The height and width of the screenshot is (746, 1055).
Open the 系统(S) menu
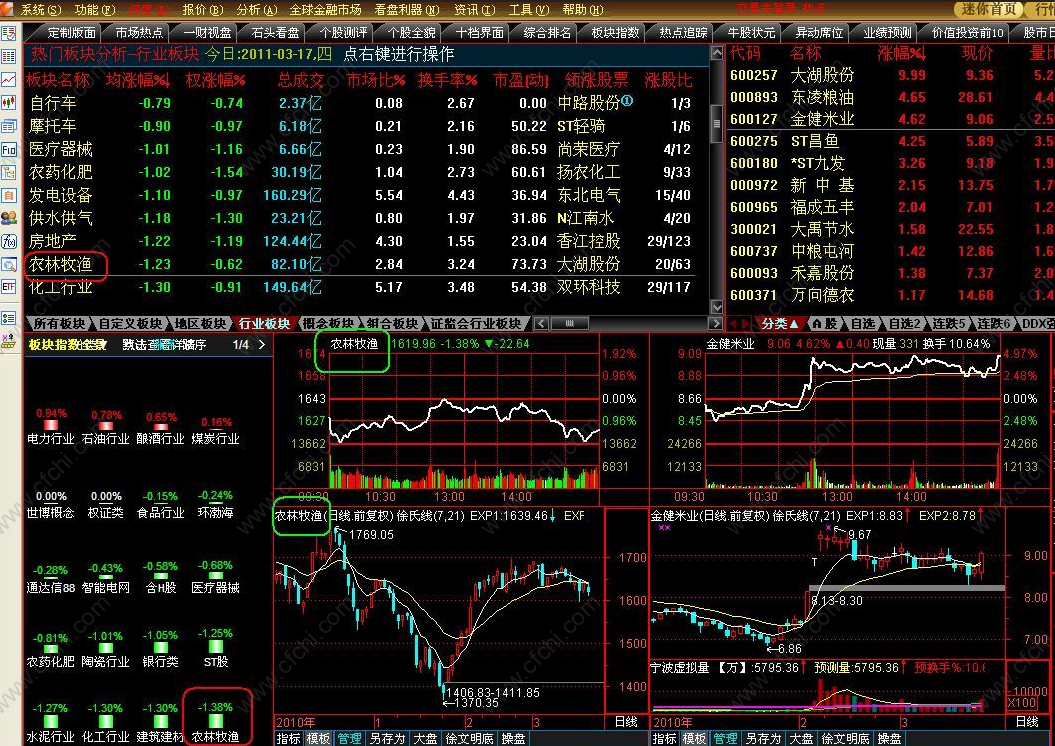pos(40,9)
